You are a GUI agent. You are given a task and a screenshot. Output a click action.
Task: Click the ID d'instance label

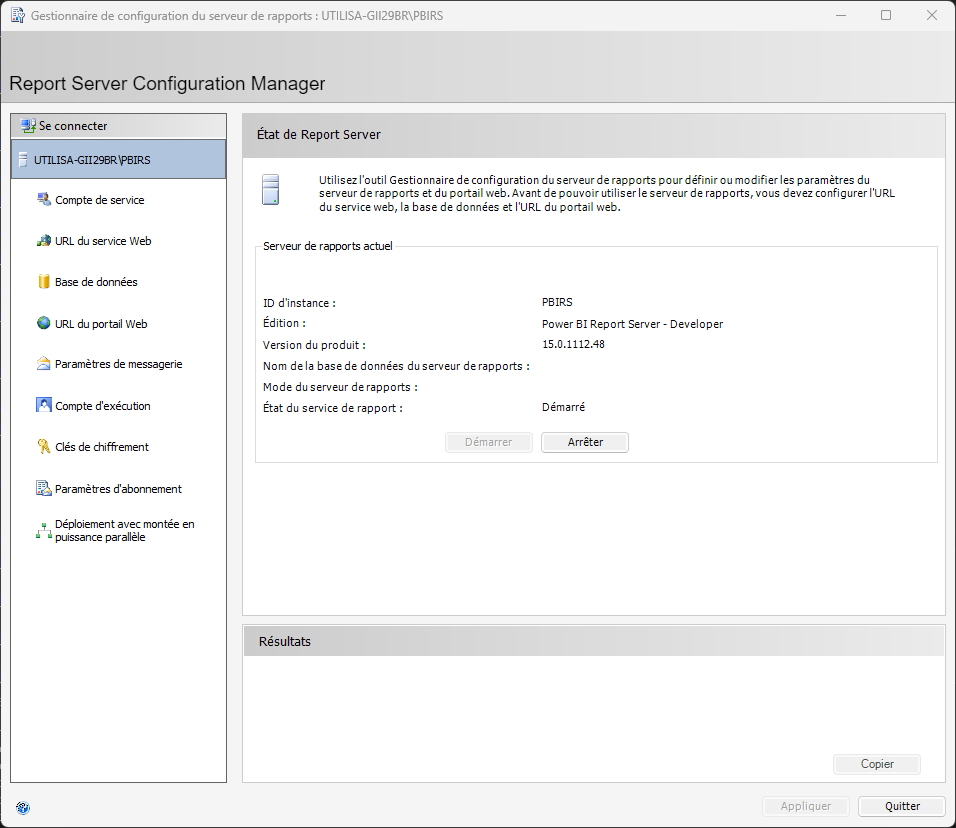coord(299,303)
